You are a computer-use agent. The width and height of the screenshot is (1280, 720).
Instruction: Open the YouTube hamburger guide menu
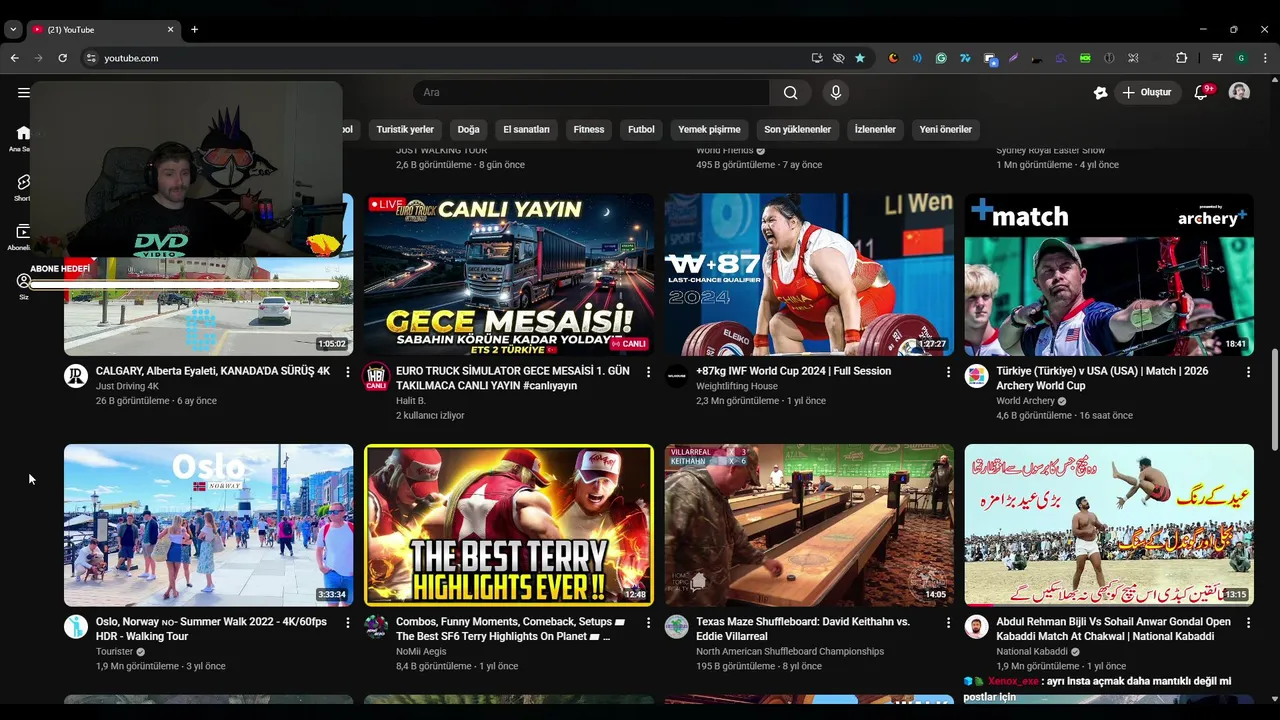pos(23,92)
